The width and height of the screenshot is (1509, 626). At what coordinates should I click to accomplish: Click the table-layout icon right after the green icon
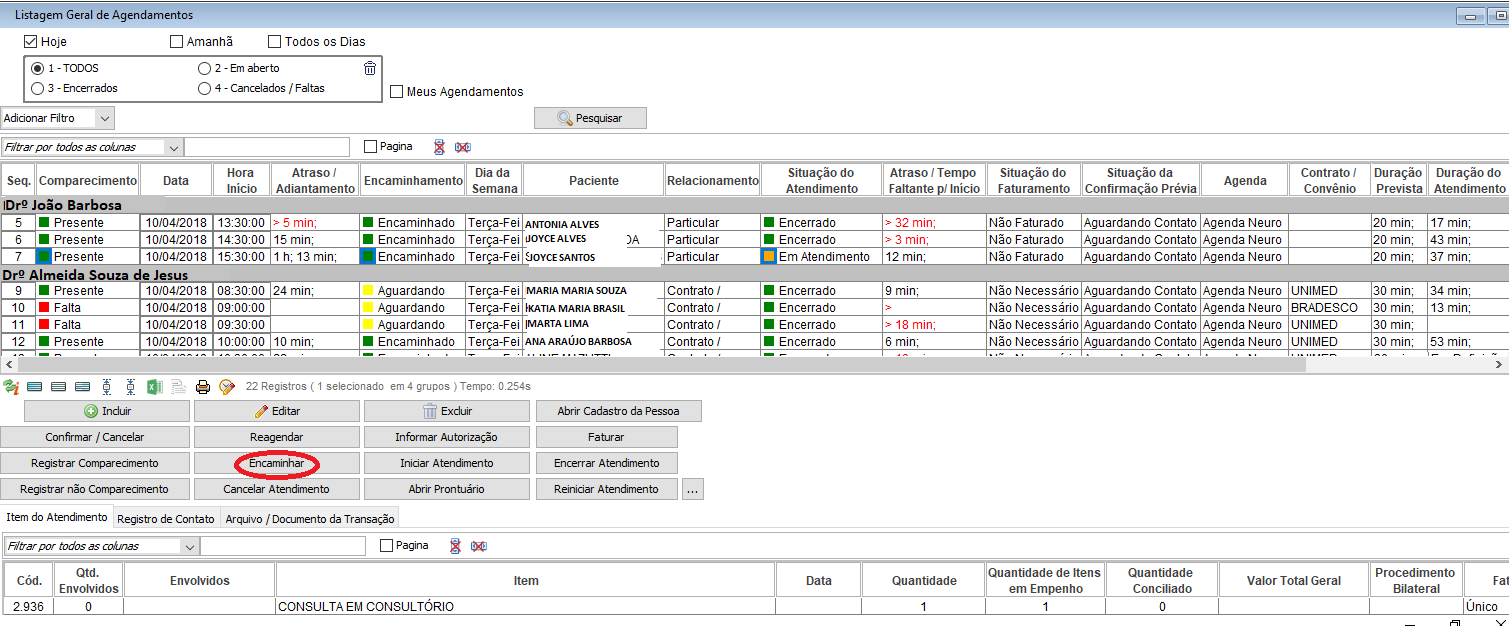point(35,387)
